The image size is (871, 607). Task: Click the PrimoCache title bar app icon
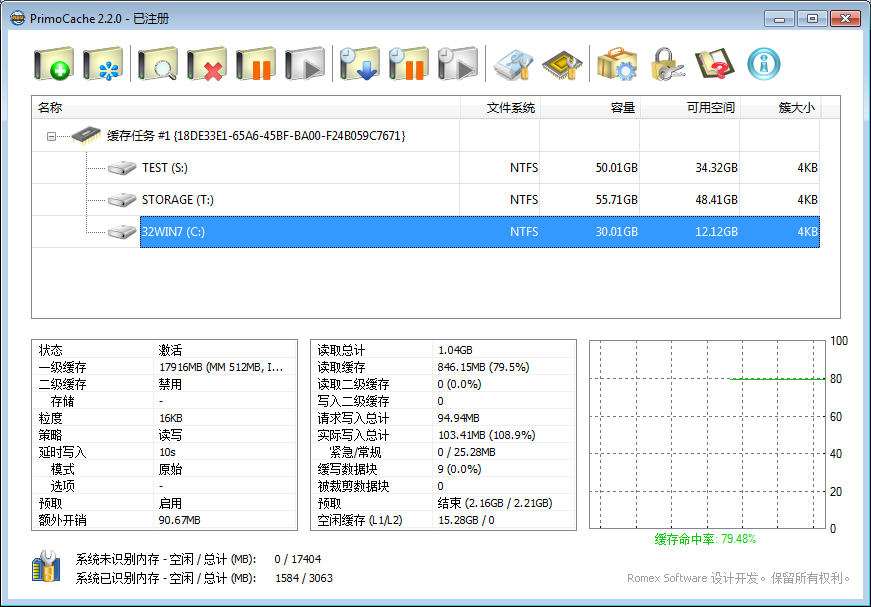(x=18, y=18)
